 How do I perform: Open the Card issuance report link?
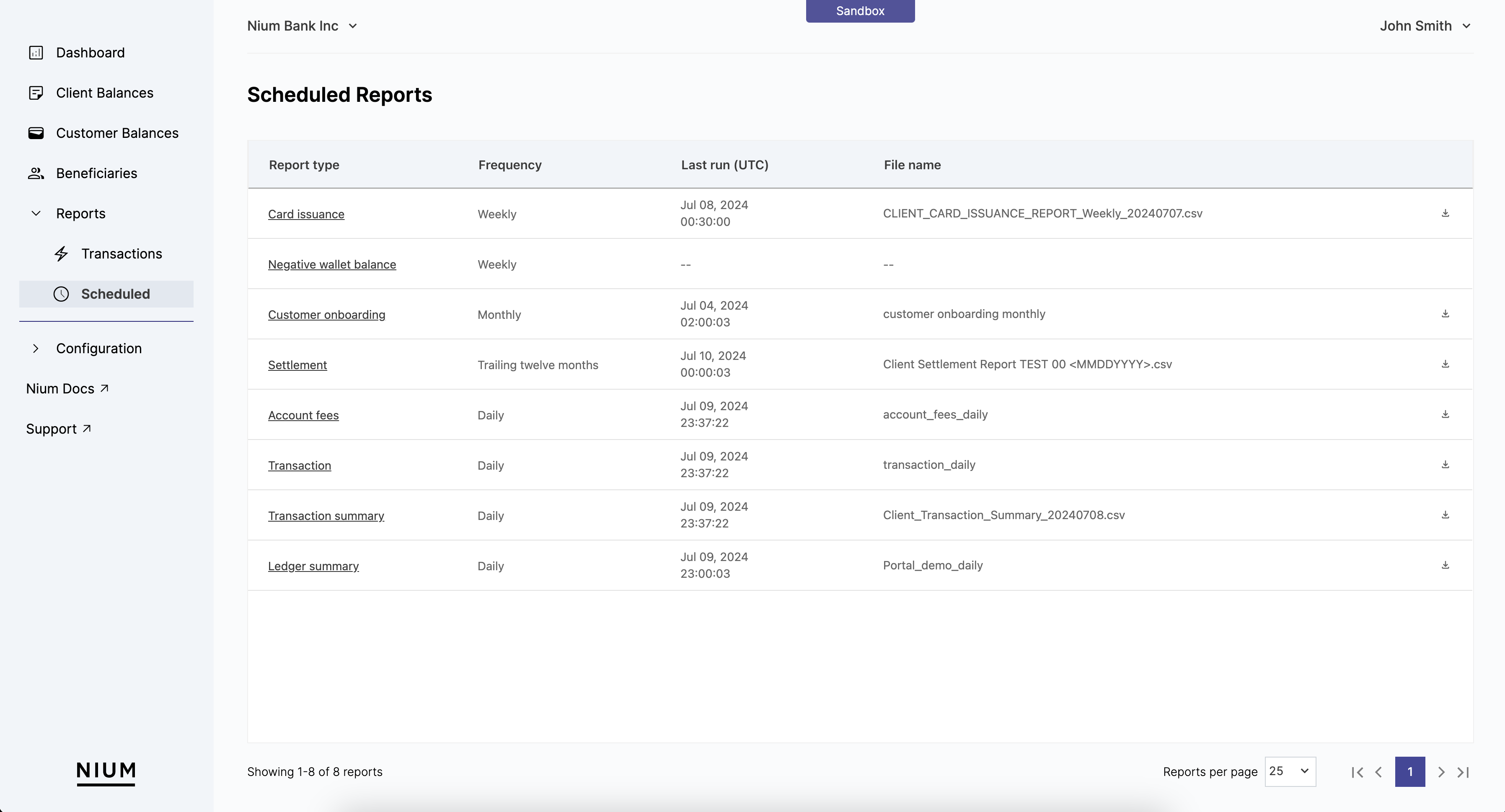click(x=306, y=214)
